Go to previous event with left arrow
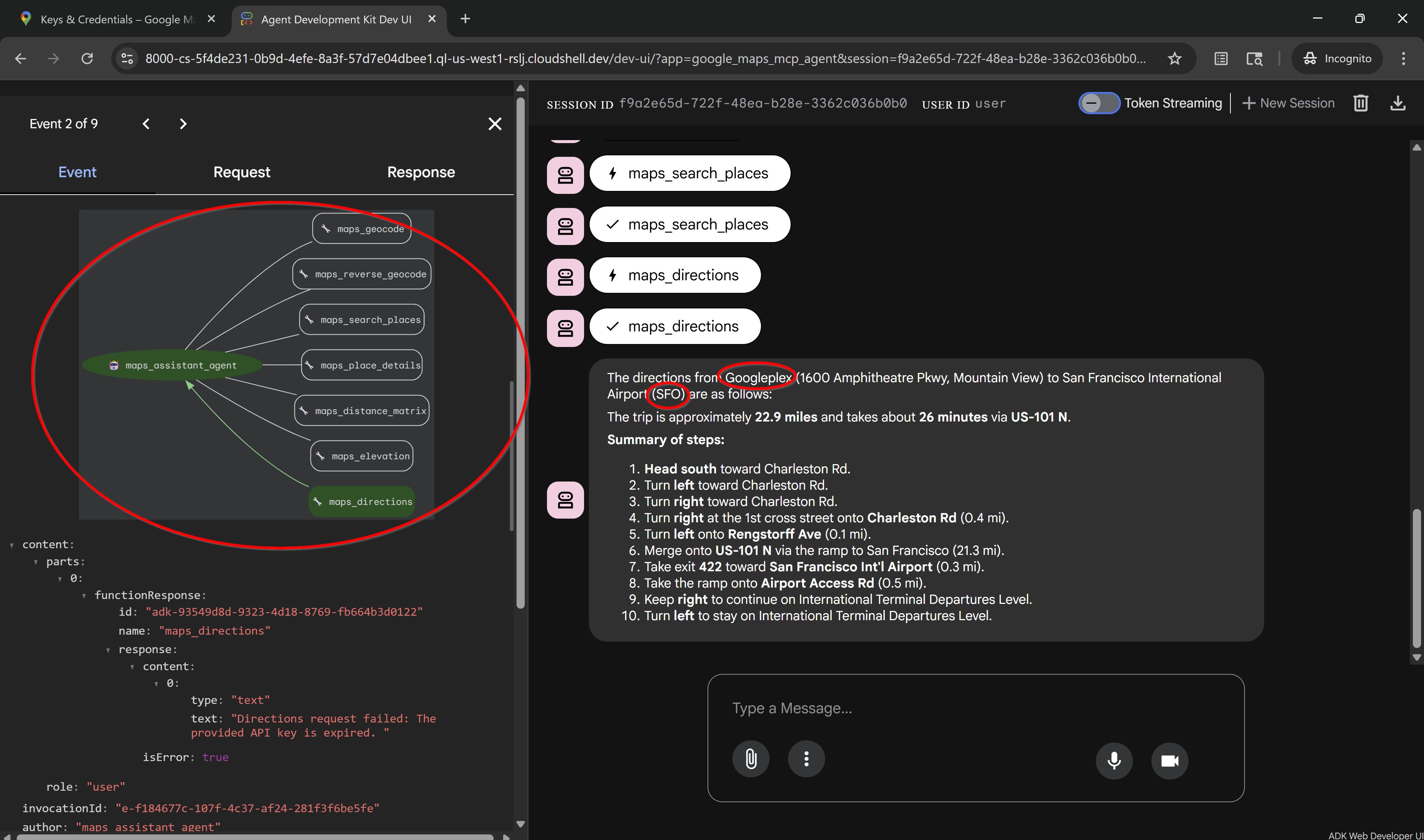 [146, 123]
